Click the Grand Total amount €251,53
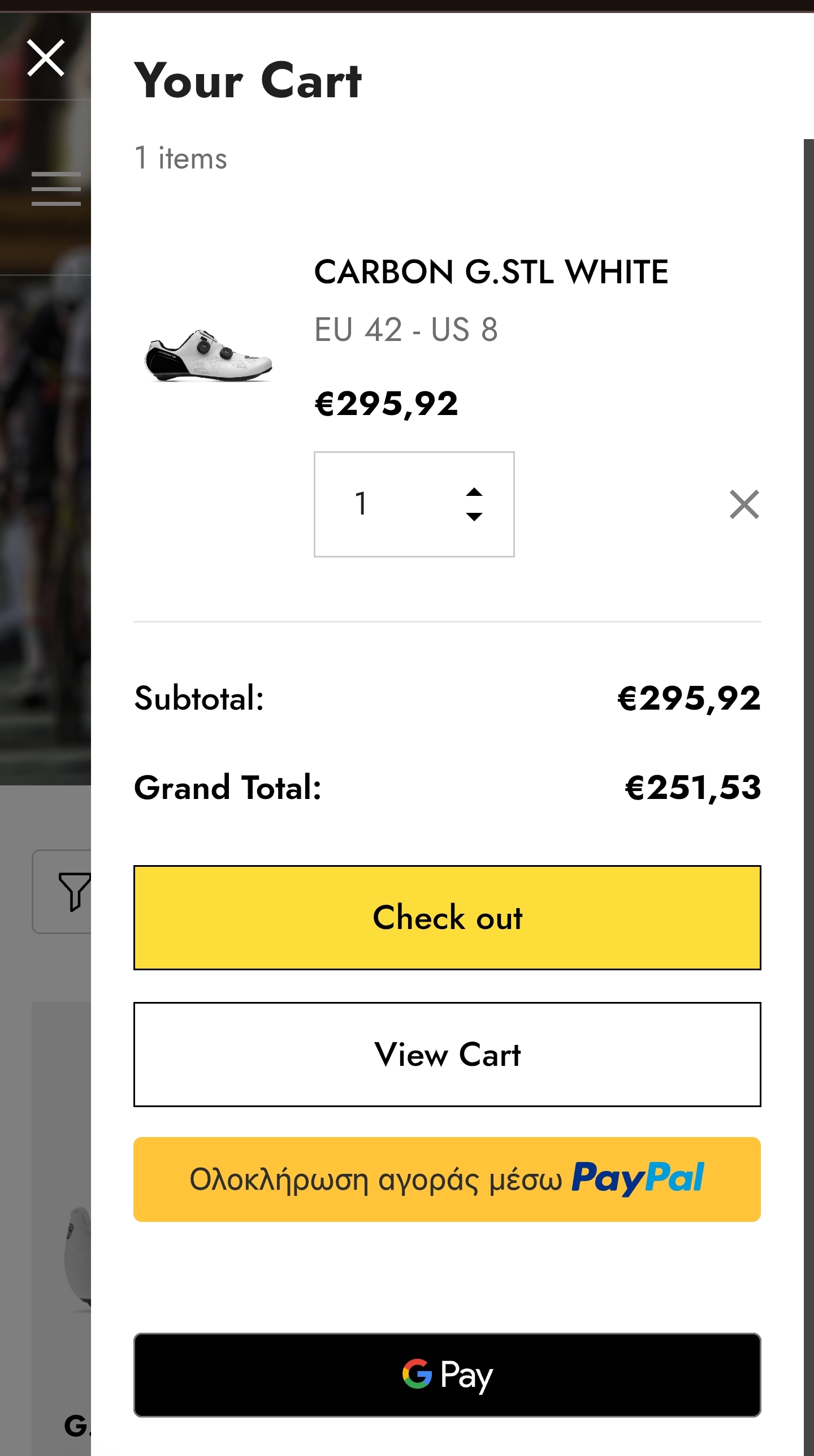The width and height of the screenshot is (814, 1456). click(x=692, y=788)
